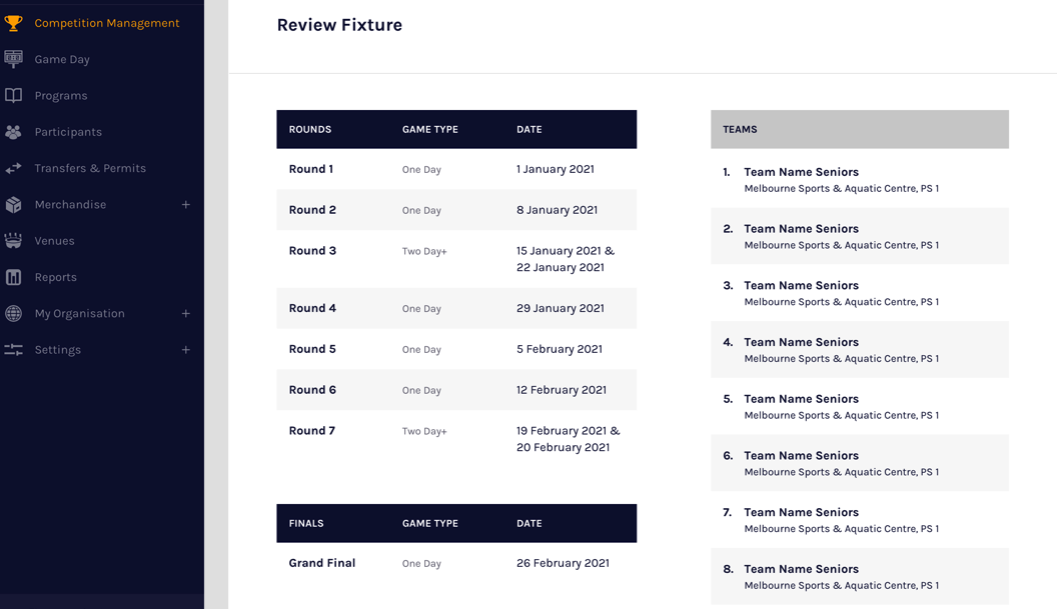1057x609 pixels.
Task: Click the Round 7 fixture row
Action: pos(456,439)
